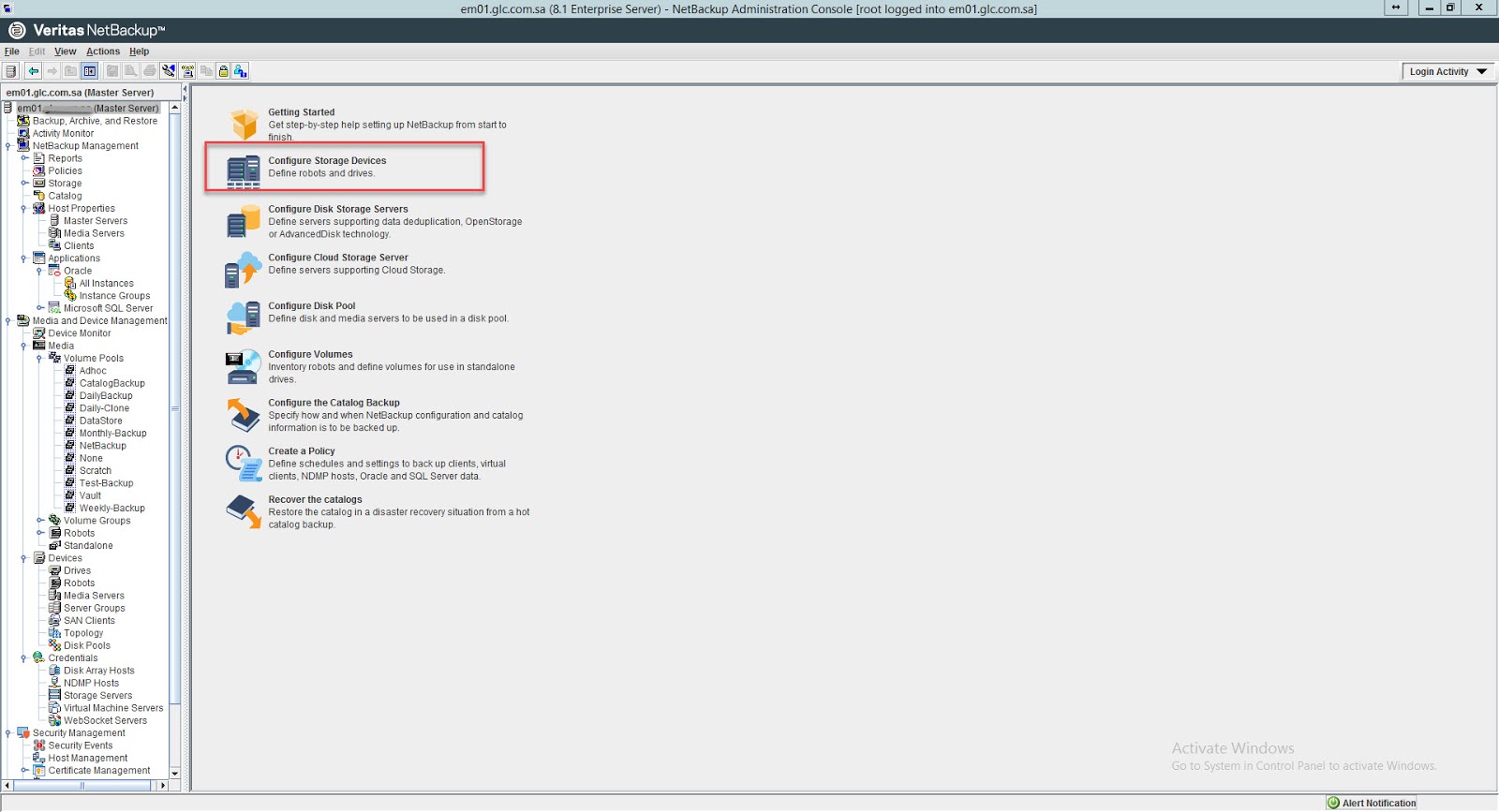Click the Getting Started box icon
The height and width of the screenshot is (812, 1499).
pos(244,124)
